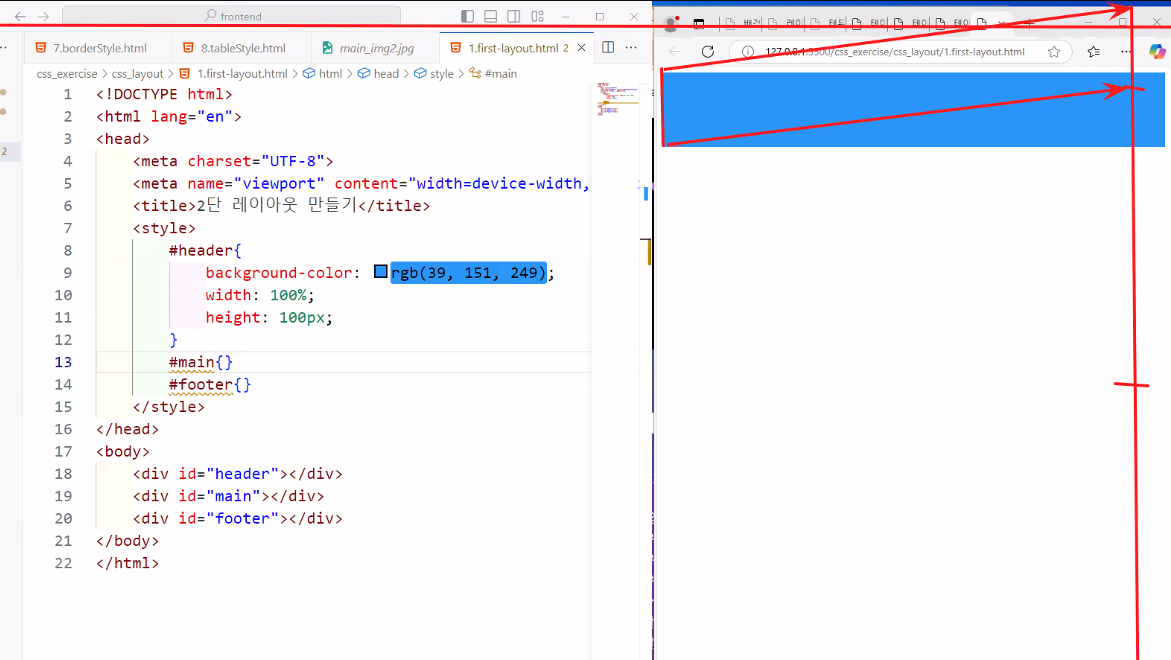The width and height of the screenshot is (1171, 660).
Task: Click line number 13 in the gutter
Action: point(63,362)
